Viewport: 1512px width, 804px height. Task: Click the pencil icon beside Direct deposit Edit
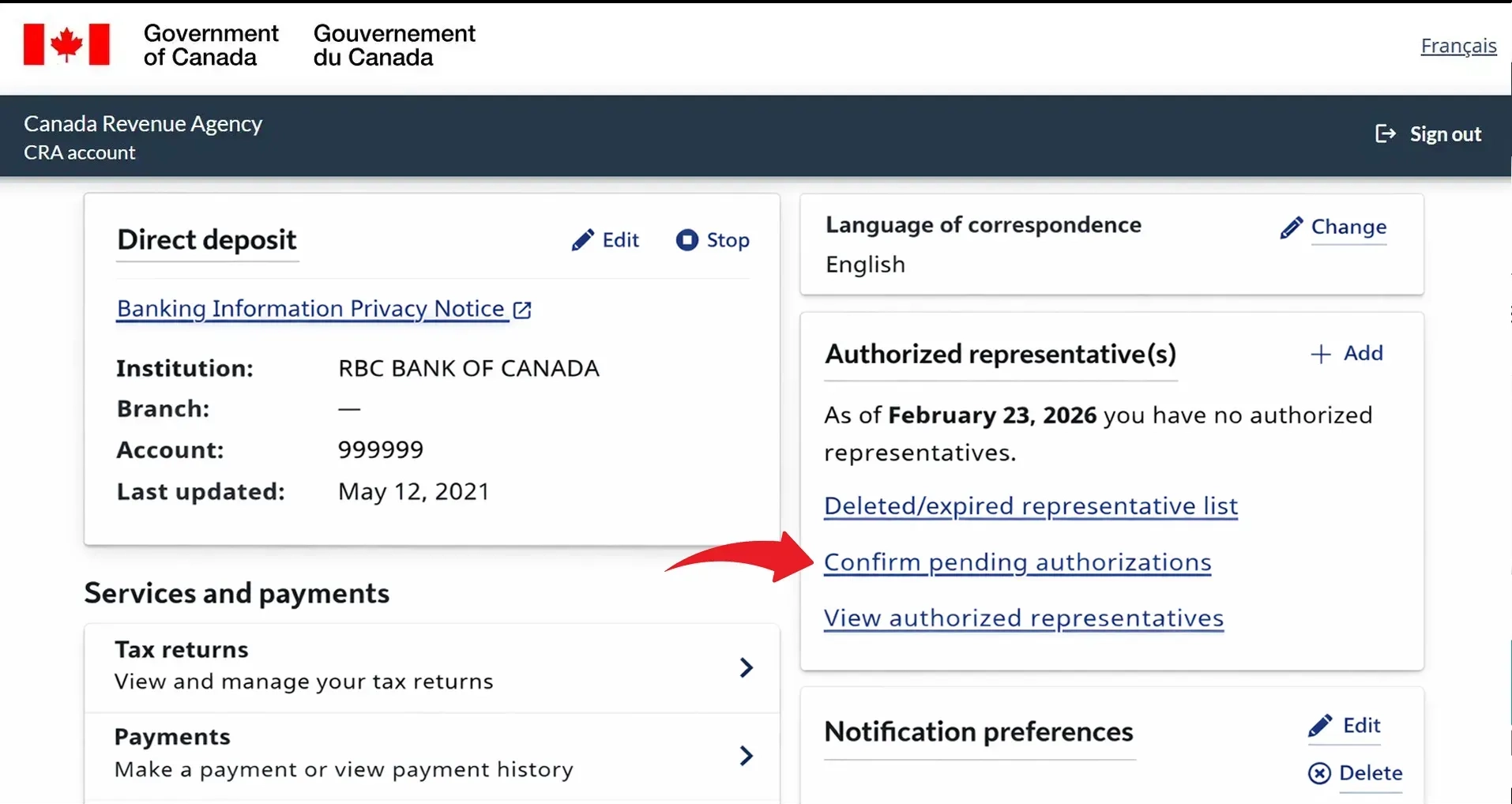coord(583,240)
